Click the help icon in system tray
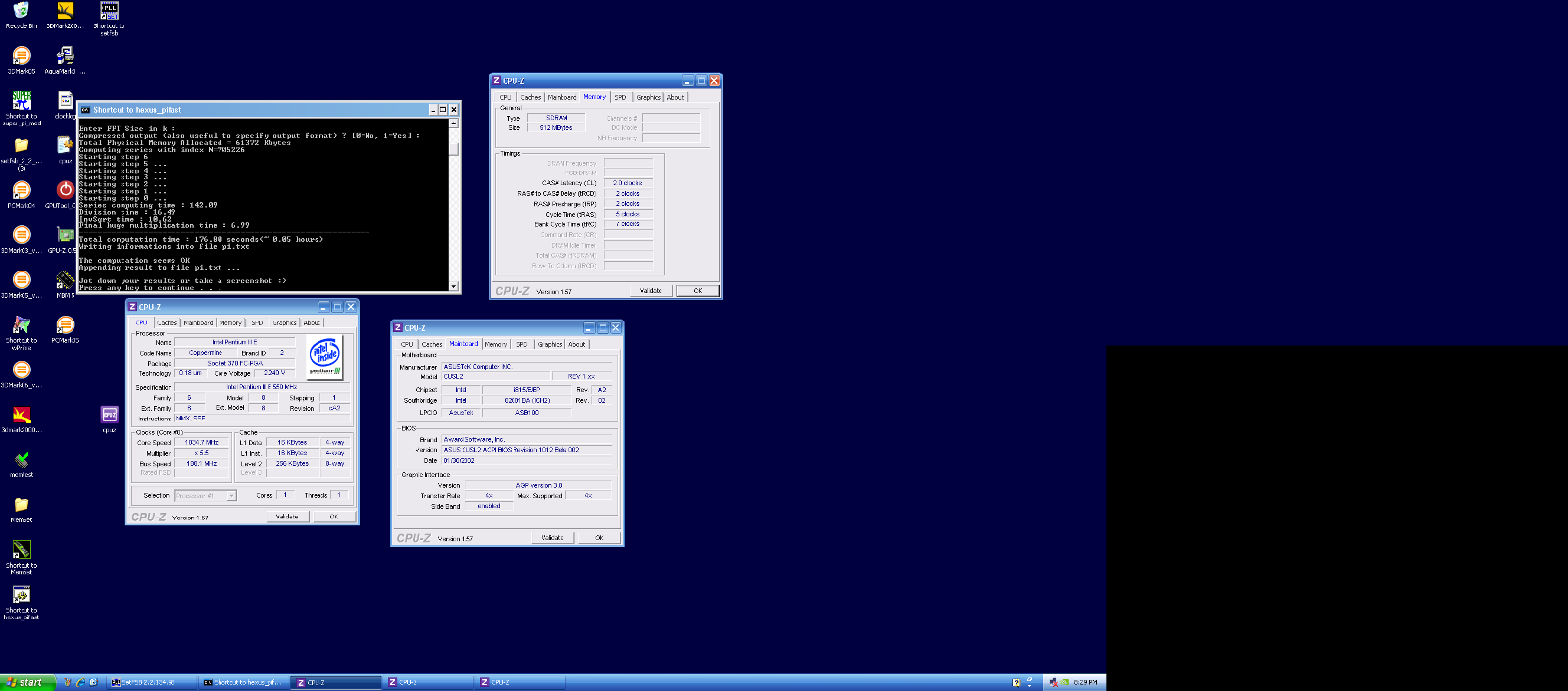1568x691 pixels. [1016, 682]
